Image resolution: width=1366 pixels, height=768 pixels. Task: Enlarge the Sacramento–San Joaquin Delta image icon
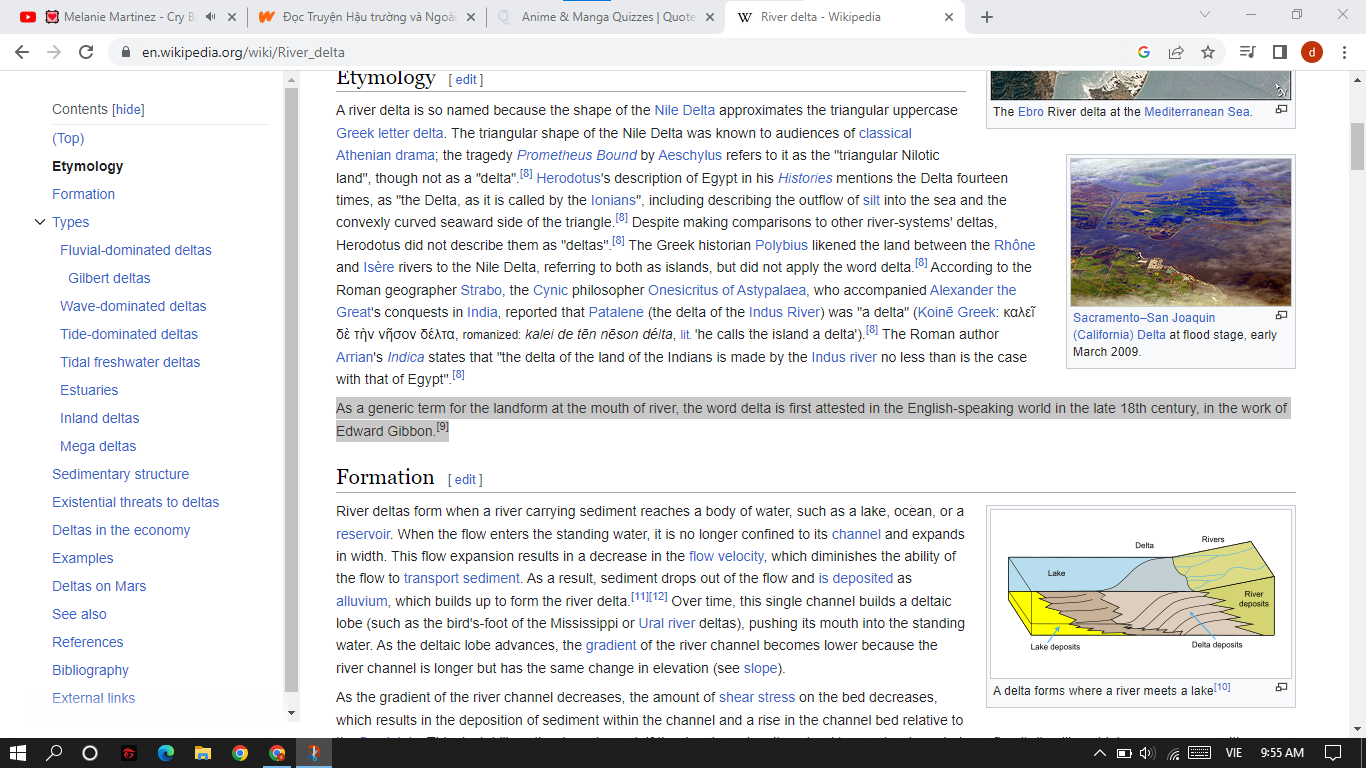[1281, 315]
